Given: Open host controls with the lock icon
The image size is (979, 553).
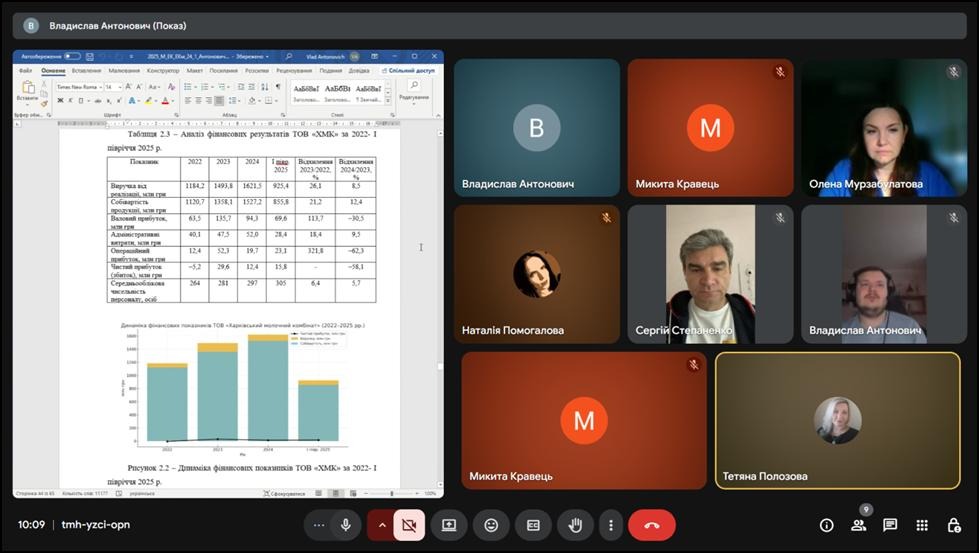Looking at the screenshot, I should [x=954, y=525].
